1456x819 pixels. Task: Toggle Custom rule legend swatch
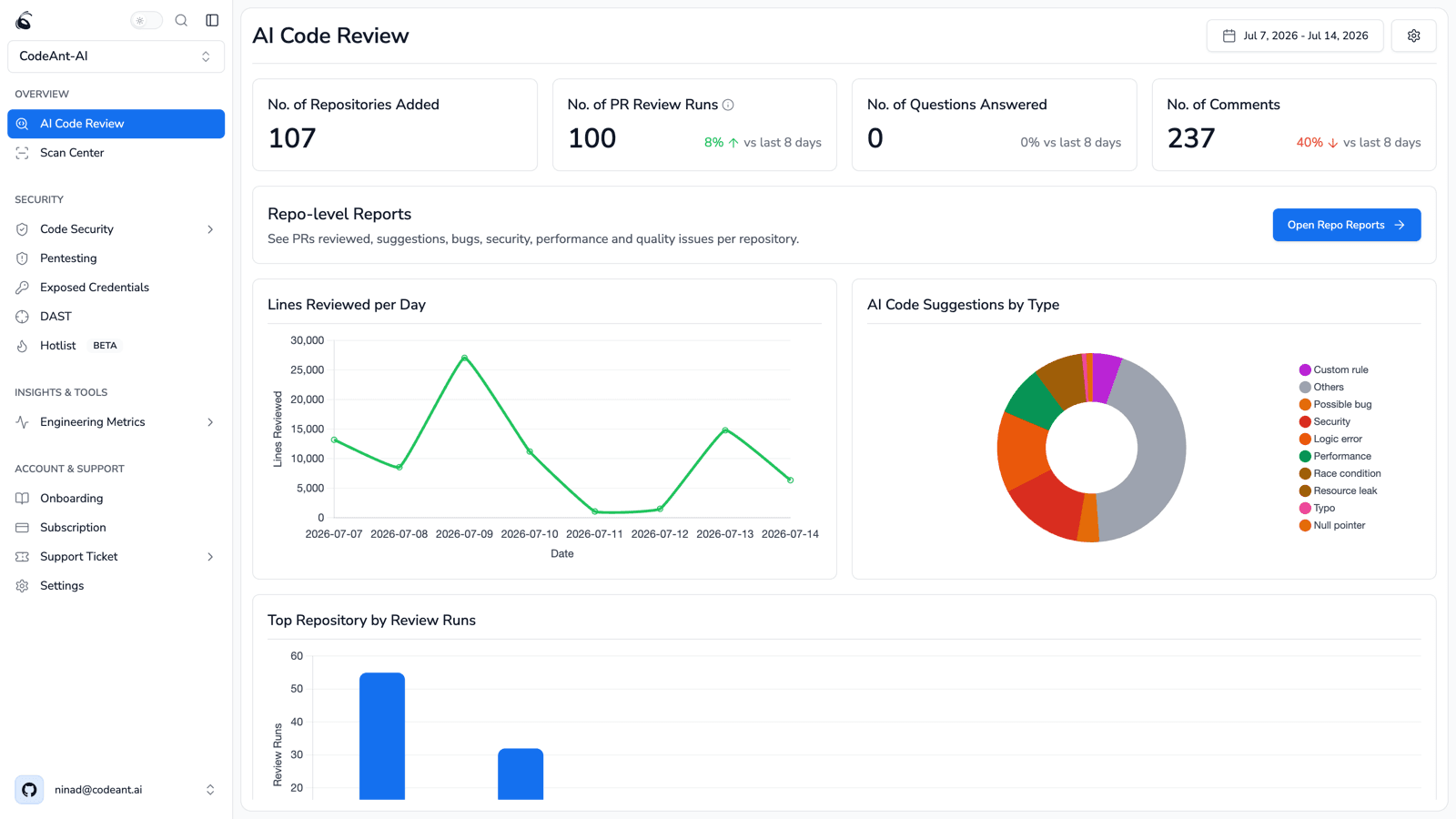tap(1305, 369)
